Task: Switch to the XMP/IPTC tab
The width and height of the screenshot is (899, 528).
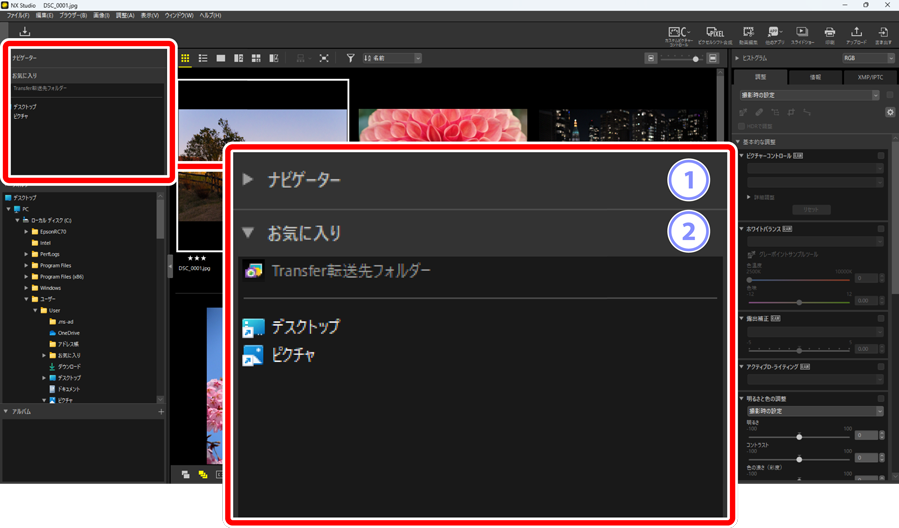Action: coord(870,76)
